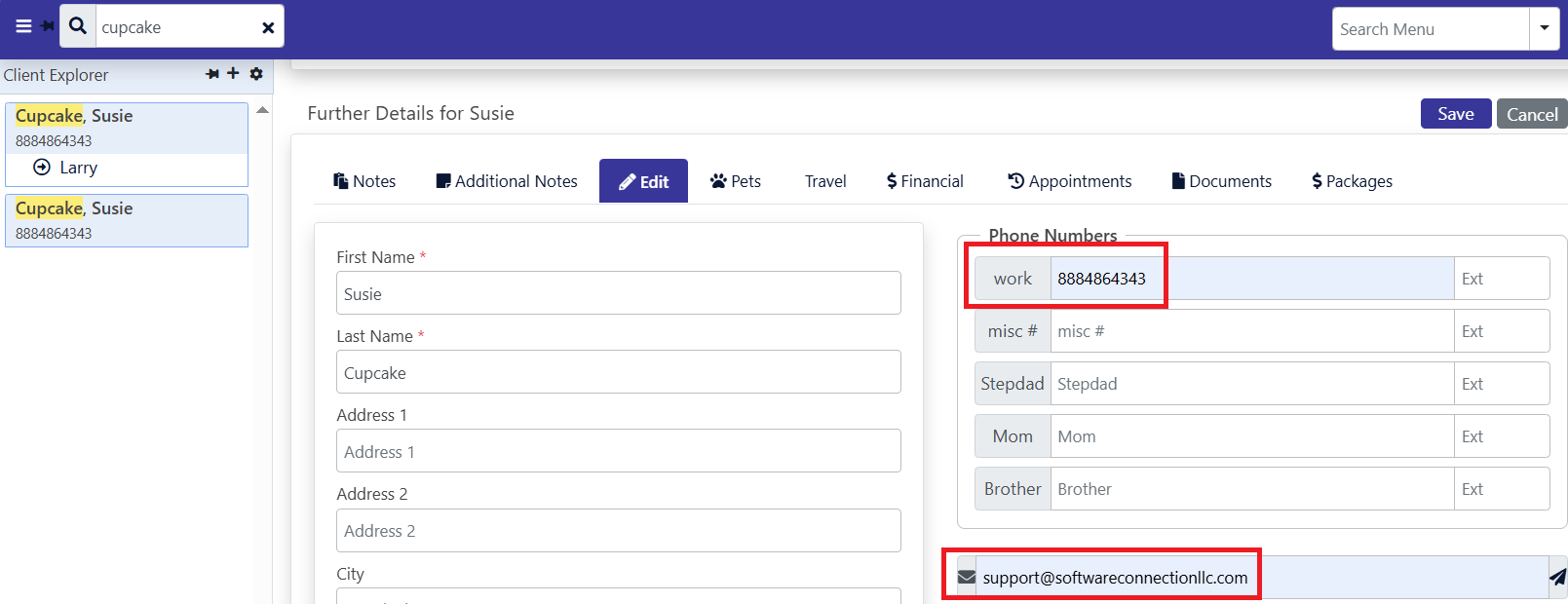This screenshot has height=604, width=1568.
Task: Add new client with plus icon
Action: [x=233, y=73]
